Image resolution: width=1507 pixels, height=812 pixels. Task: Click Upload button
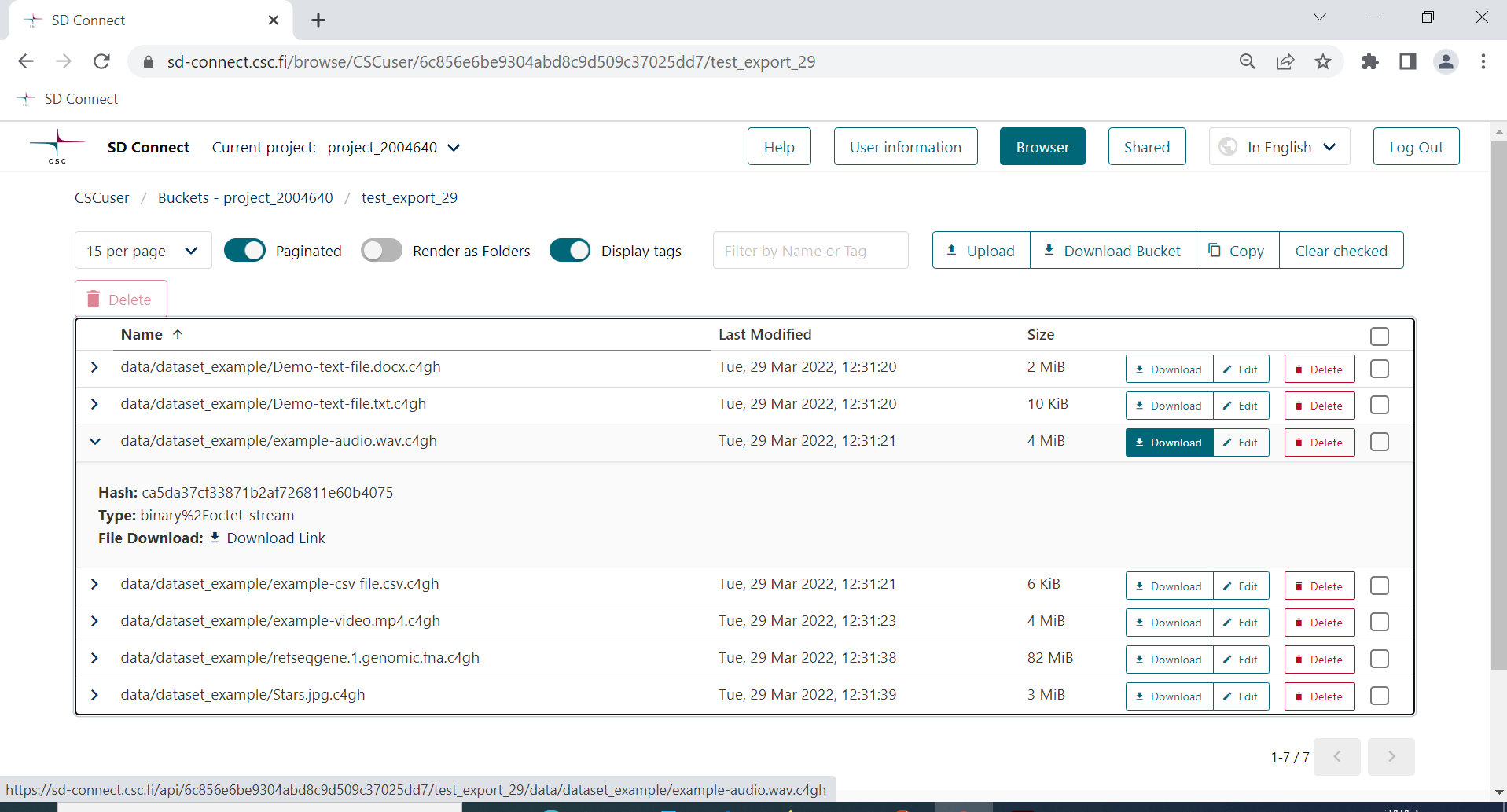(x=981, y=251)
